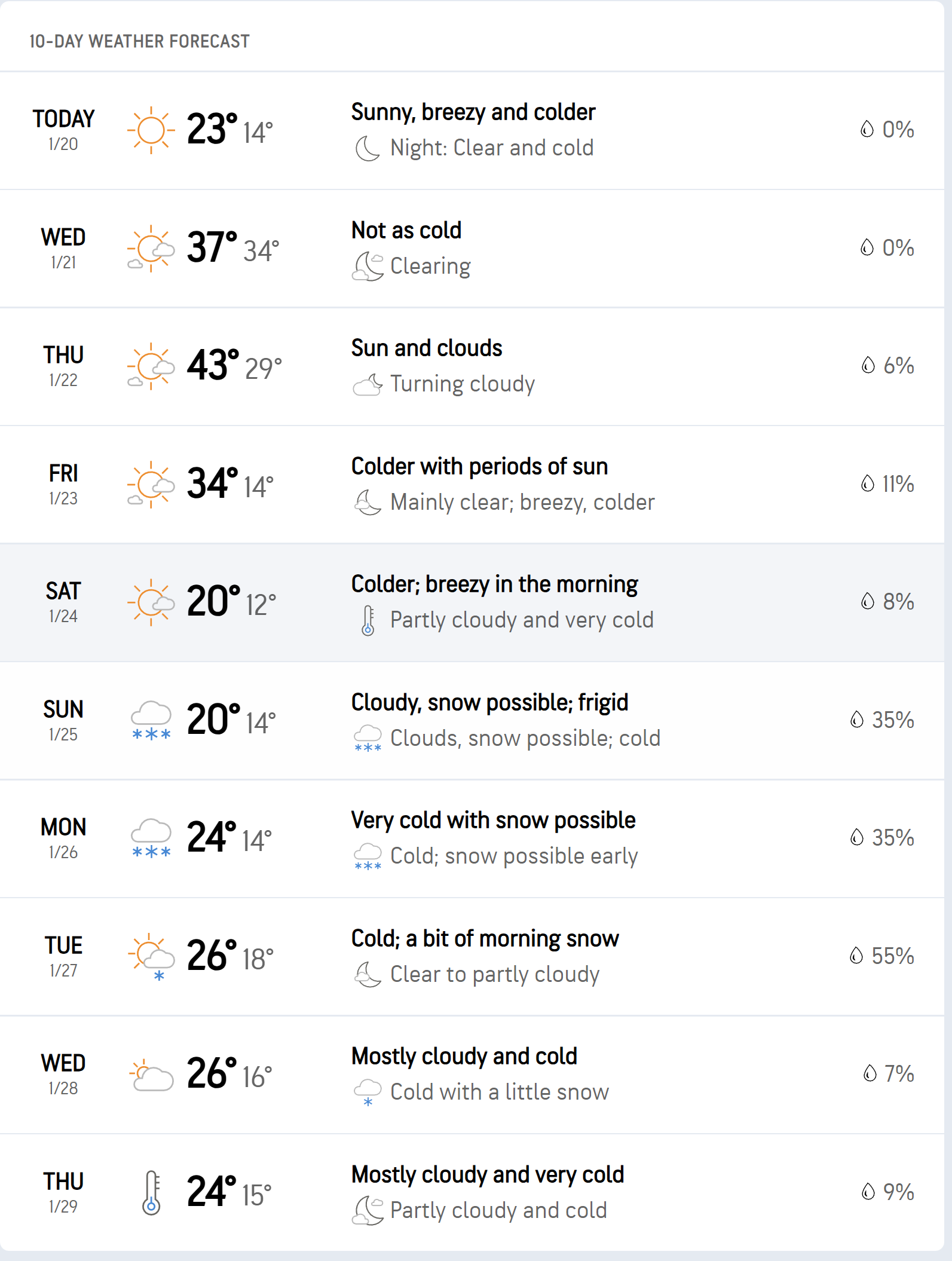
Task: Select the 'Not as cold' Wednesday forecast
Action: [406, 230]
